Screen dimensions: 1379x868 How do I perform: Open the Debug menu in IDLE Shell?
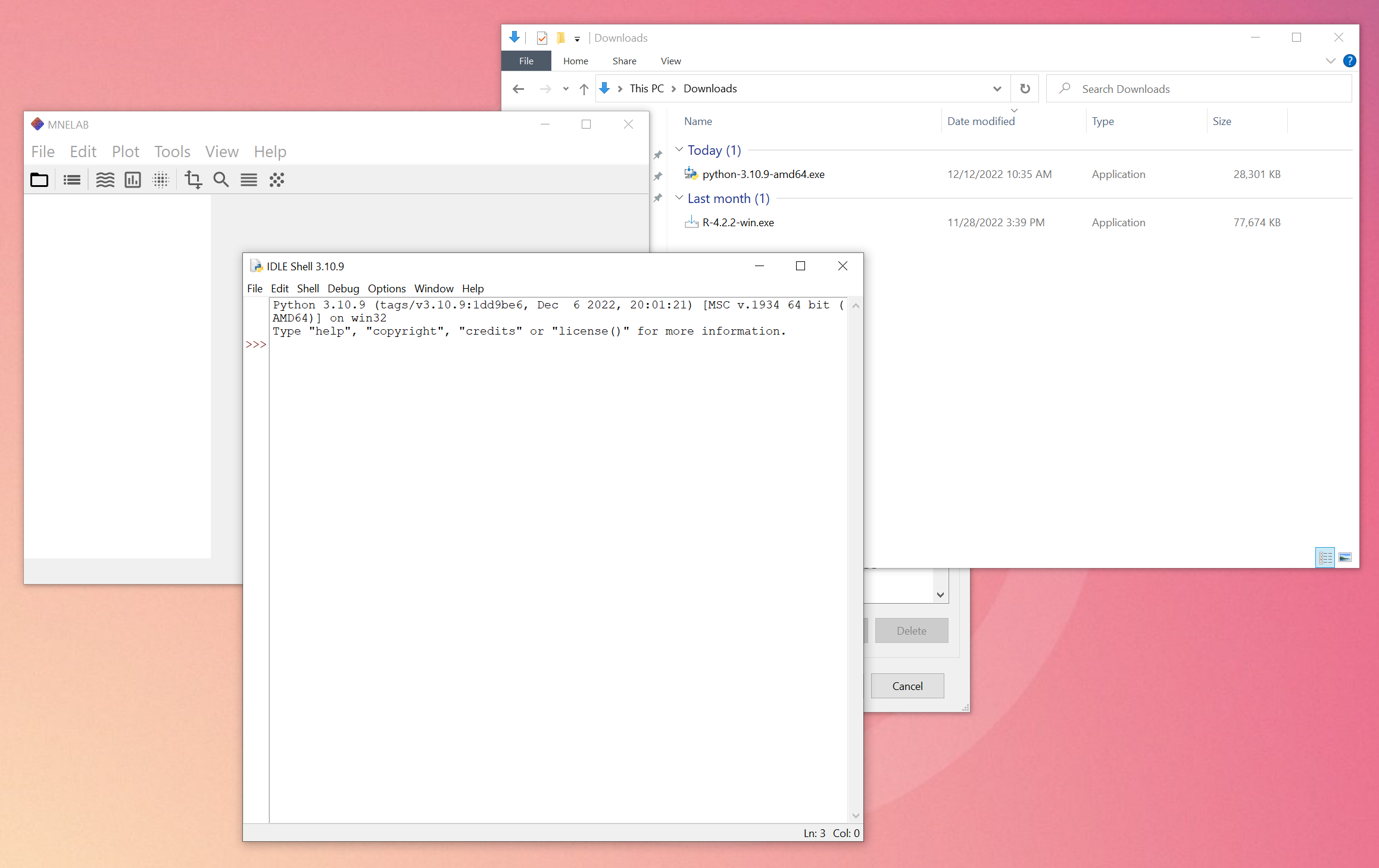pyautogui.click(x=343, y=289)
